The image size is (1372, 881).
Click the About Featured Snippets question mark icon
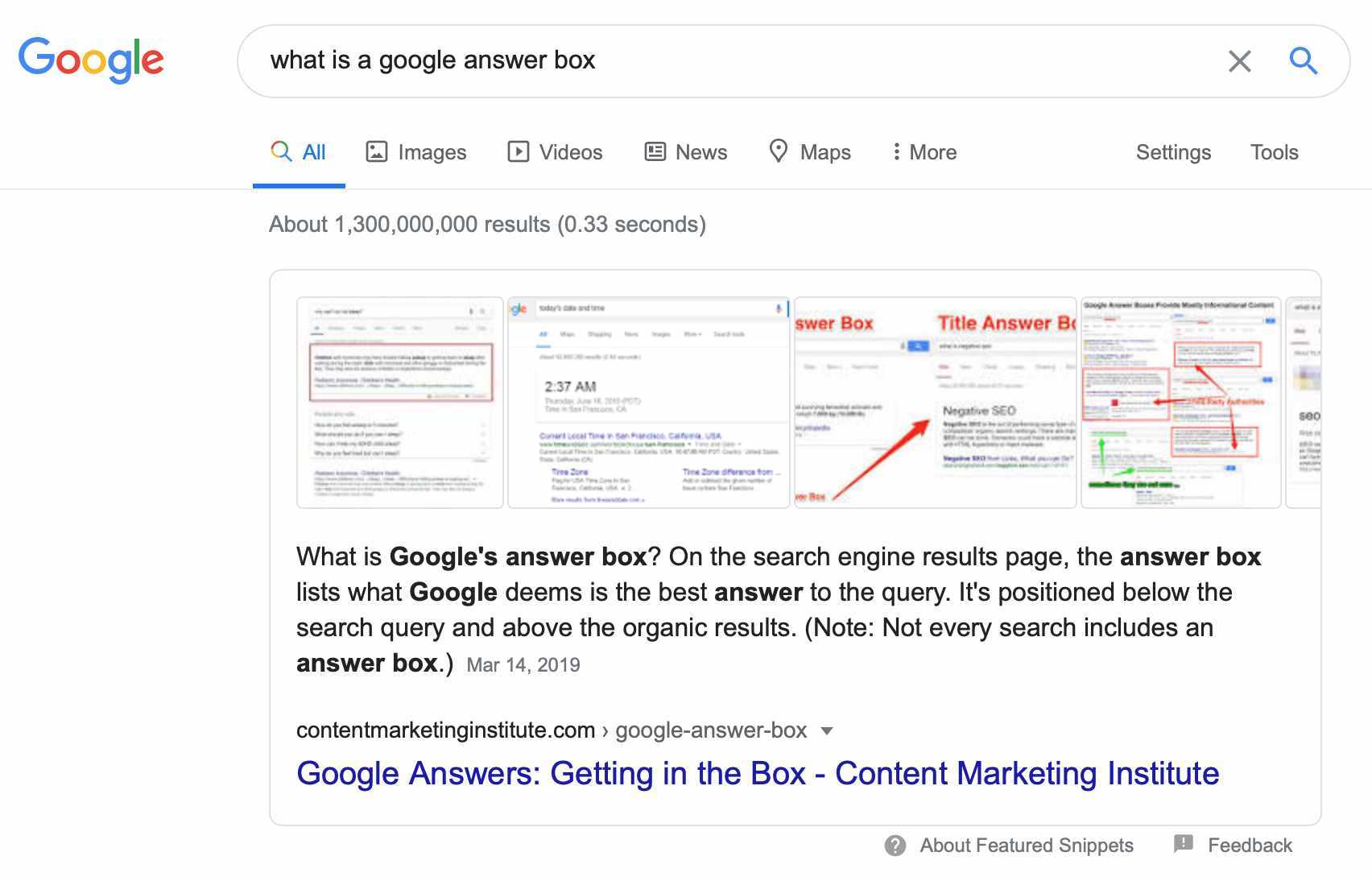(895, 845)
